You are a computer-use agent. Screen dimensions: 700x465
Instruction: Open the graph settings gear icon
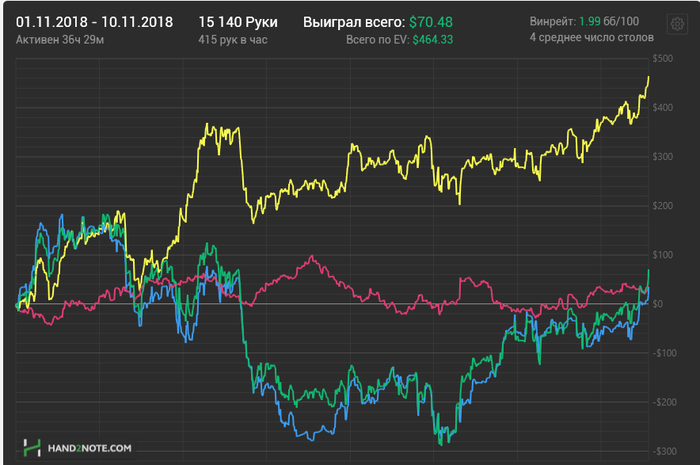[x=677, y=24]
